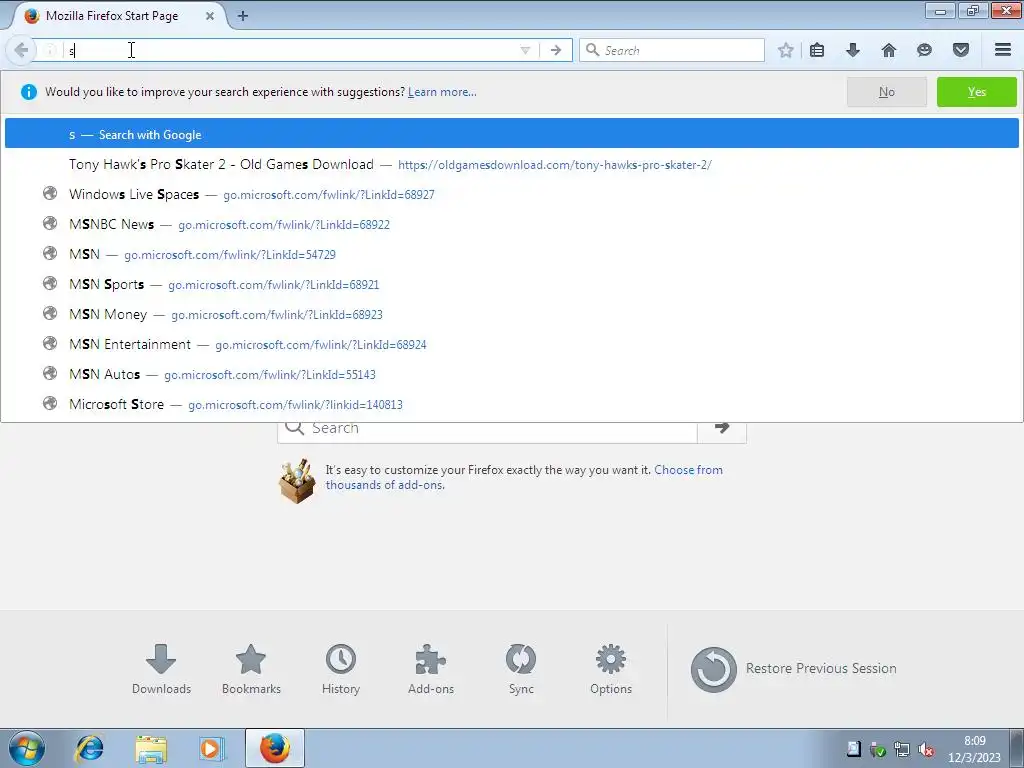Choose 's — Search with Google' suggestion
The height and width of the screenshot is (768, 1024).
511,135
